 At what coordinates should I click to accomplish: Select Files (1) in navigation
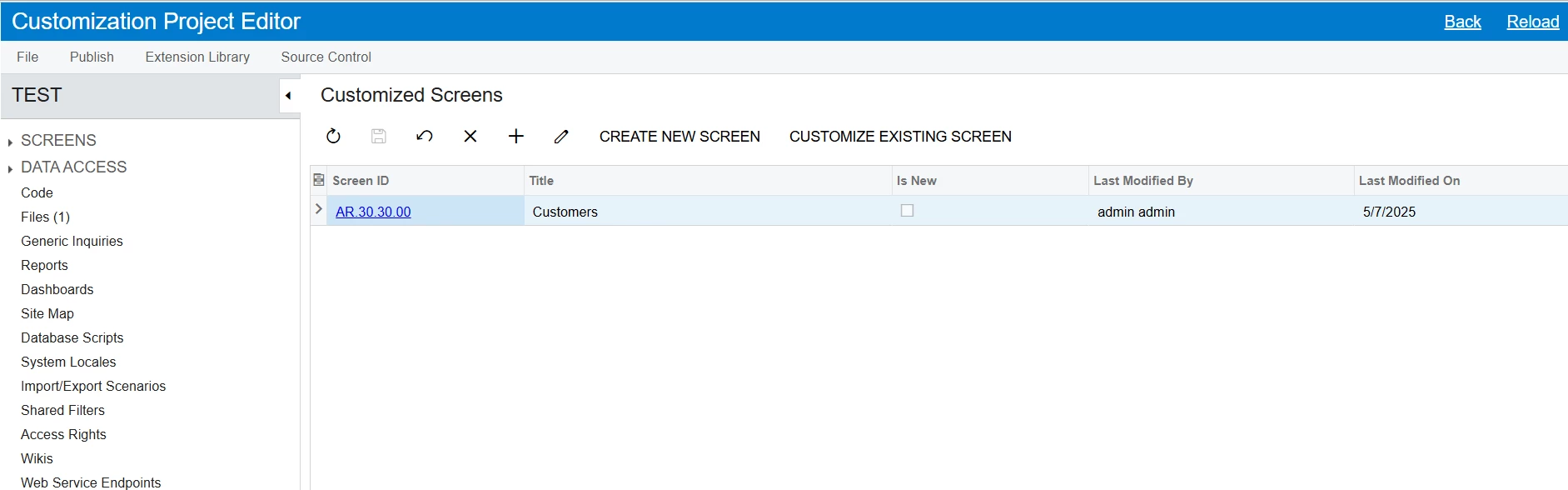point(45,217)
